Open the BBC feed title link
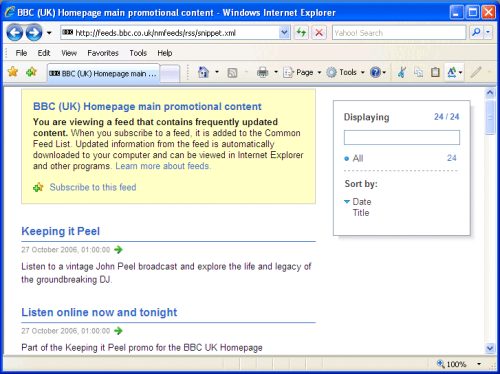Image resolution: width=500 pixels, height=374 pixels. tap(147, 107)
